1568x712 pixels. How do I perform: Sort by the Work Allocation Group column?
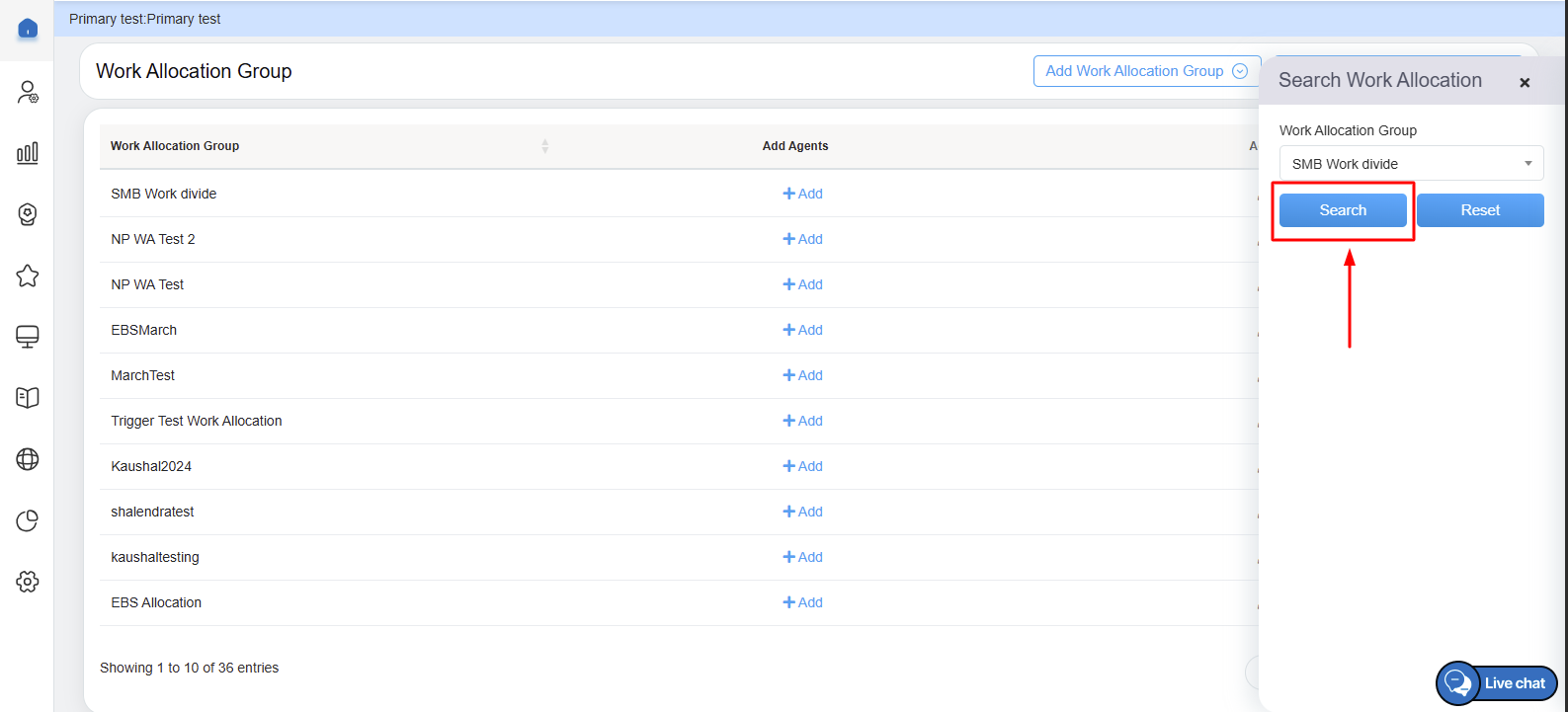[x=544, y=146]
